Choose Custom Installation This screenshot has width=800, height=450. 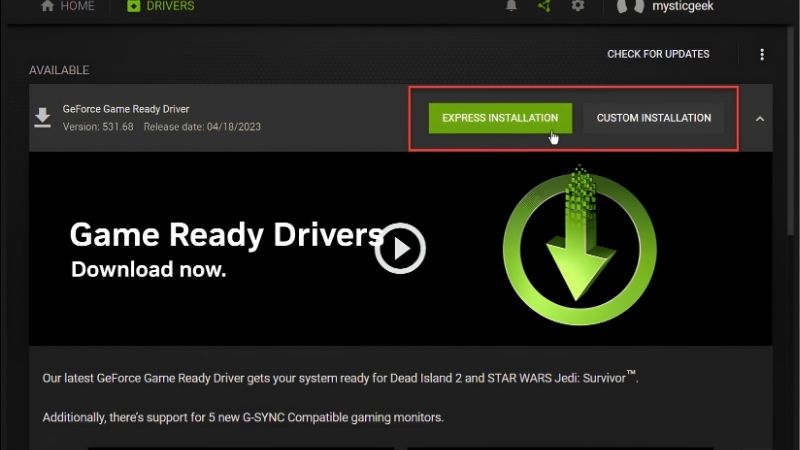pyautogui.click(x=654, y=118)
